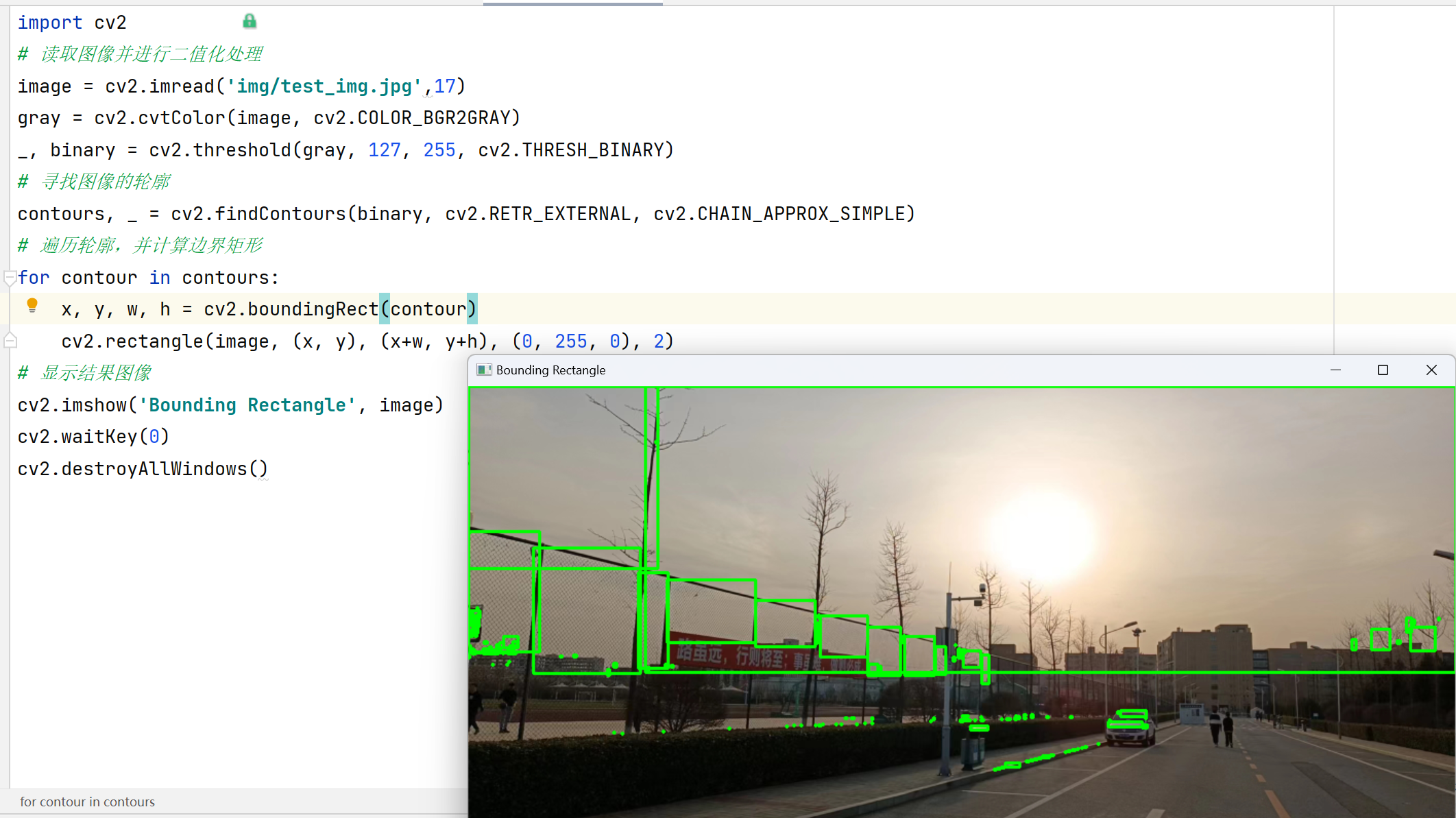Click the findContours method name
Viewport: 1456px width, 818px height.
coord(280,214)
